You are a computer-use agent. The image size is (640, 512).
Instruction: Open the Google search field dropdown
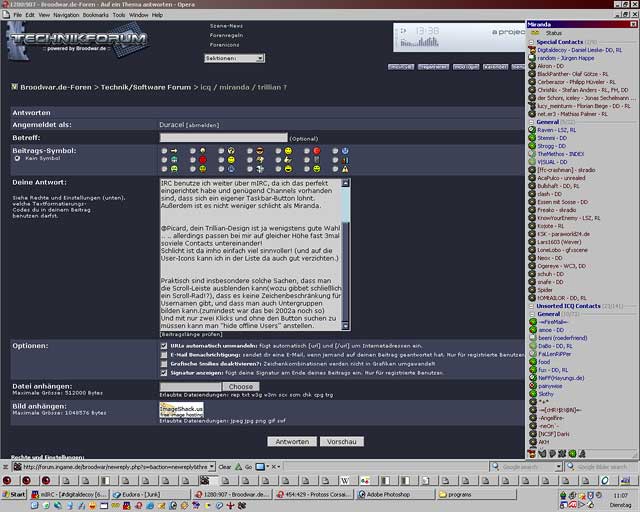(x=559, y=467)
